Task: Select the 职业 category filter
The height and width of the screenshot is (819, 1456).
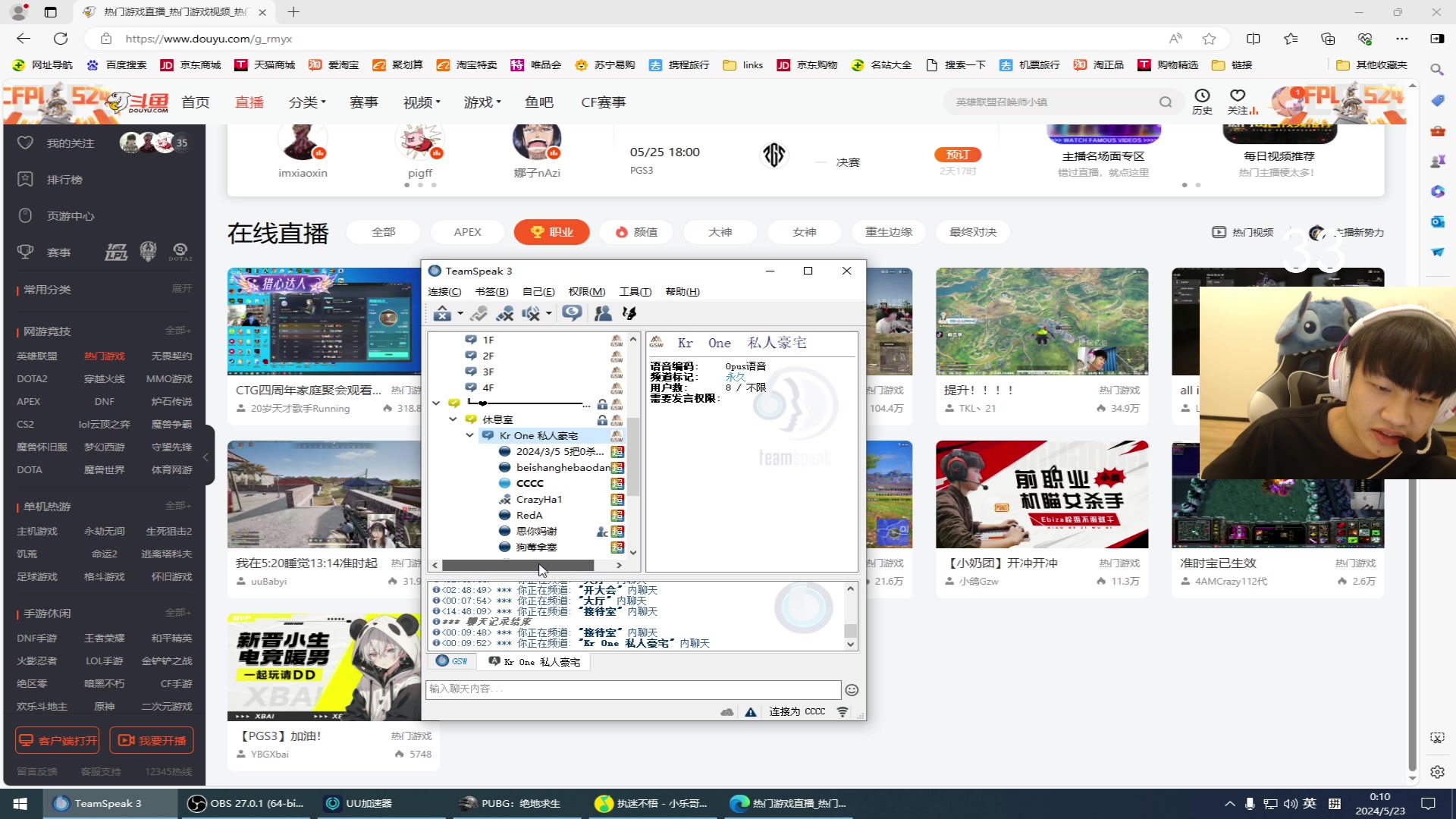Action: click(x=551, y=232)
